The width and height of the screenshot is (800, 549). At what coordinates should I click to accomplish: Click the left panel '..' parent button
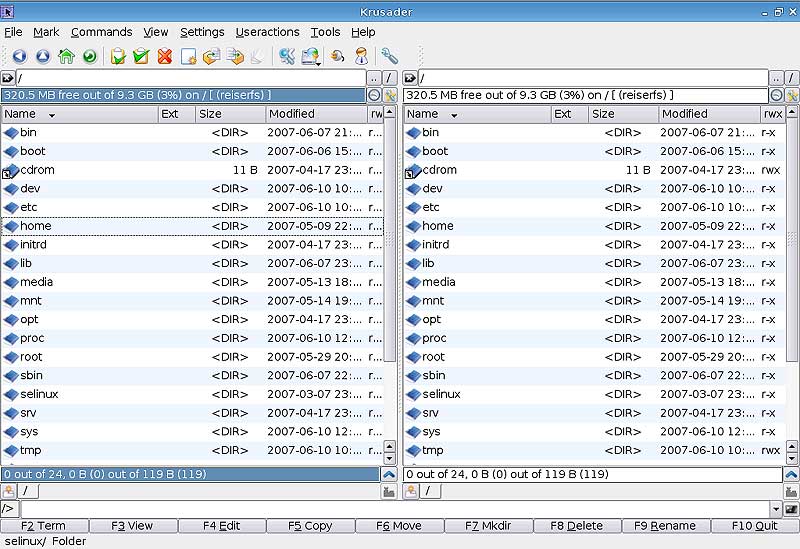pyautogui.click(x=374, y=78)
